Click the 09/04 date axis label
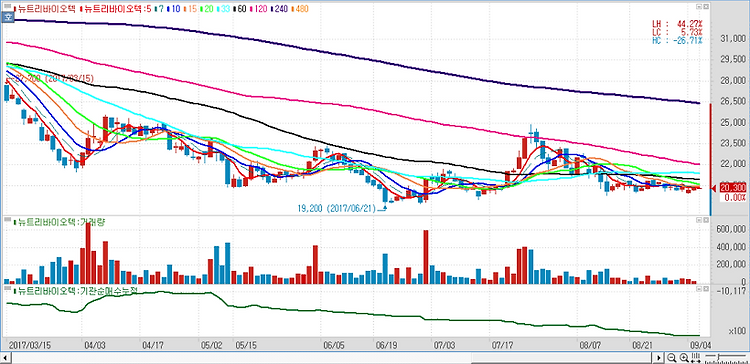The image size is (750, 364). (700, 344)
